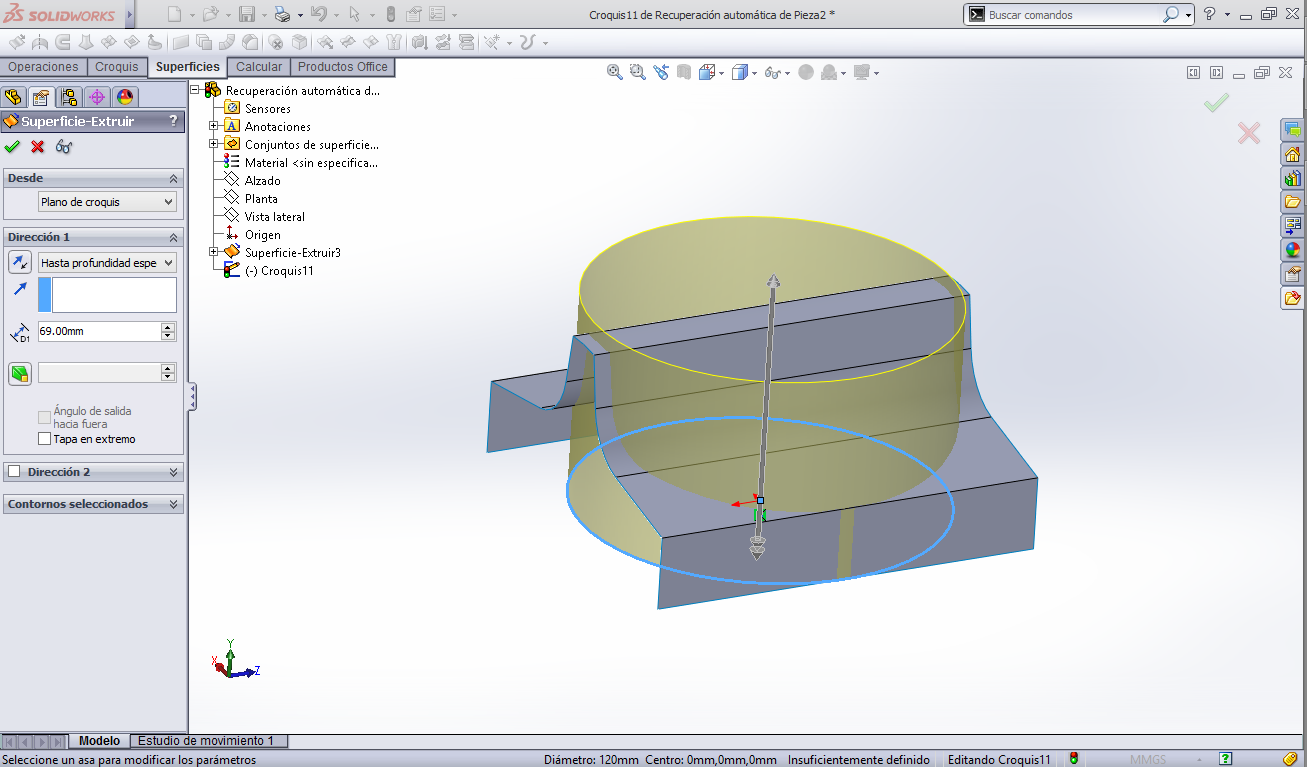Expand the Superficie-Extruir3 tree node

pos(213,252)
